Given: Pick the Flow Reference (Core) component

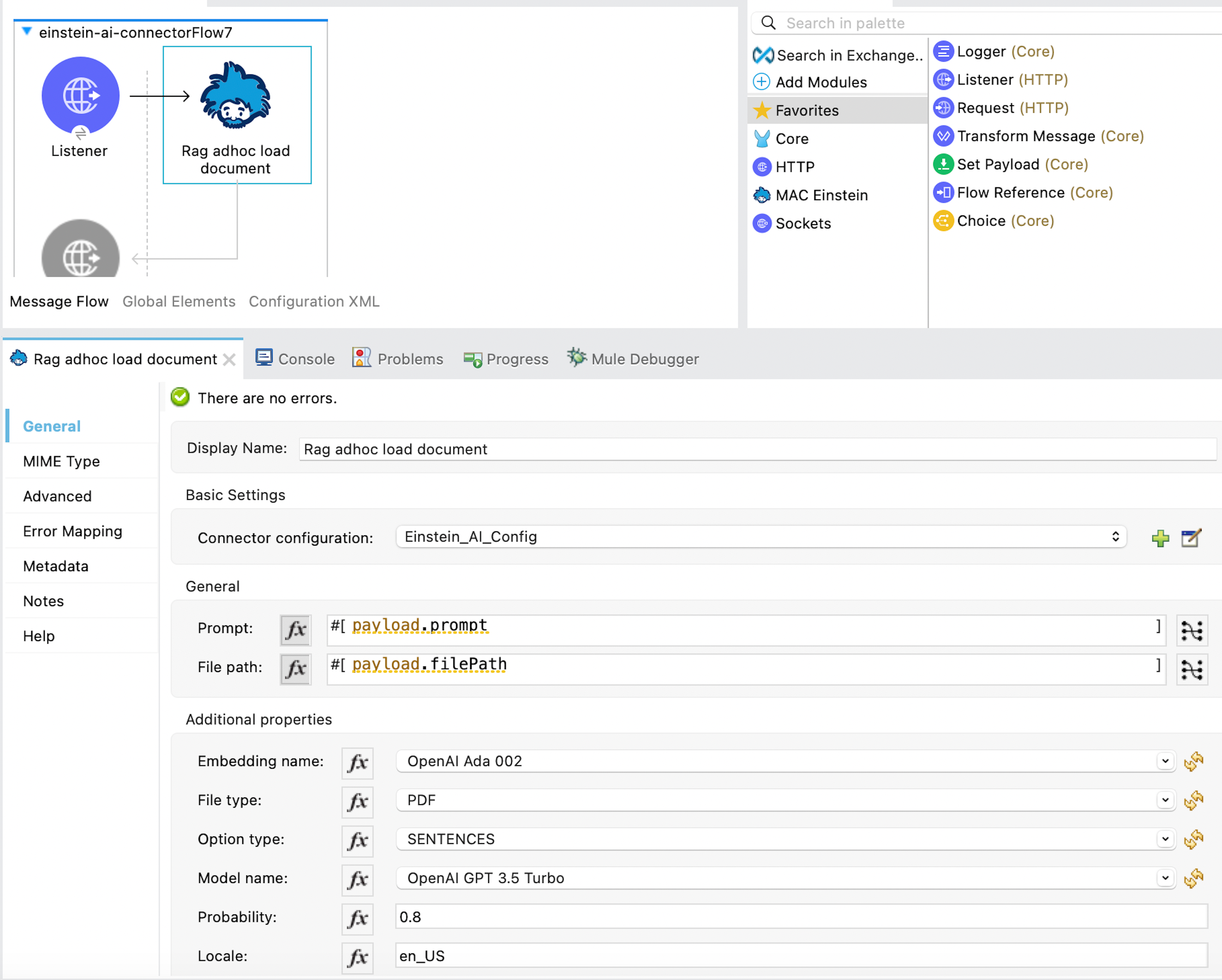Looking at the screenshot, I should coord(1024,193).
